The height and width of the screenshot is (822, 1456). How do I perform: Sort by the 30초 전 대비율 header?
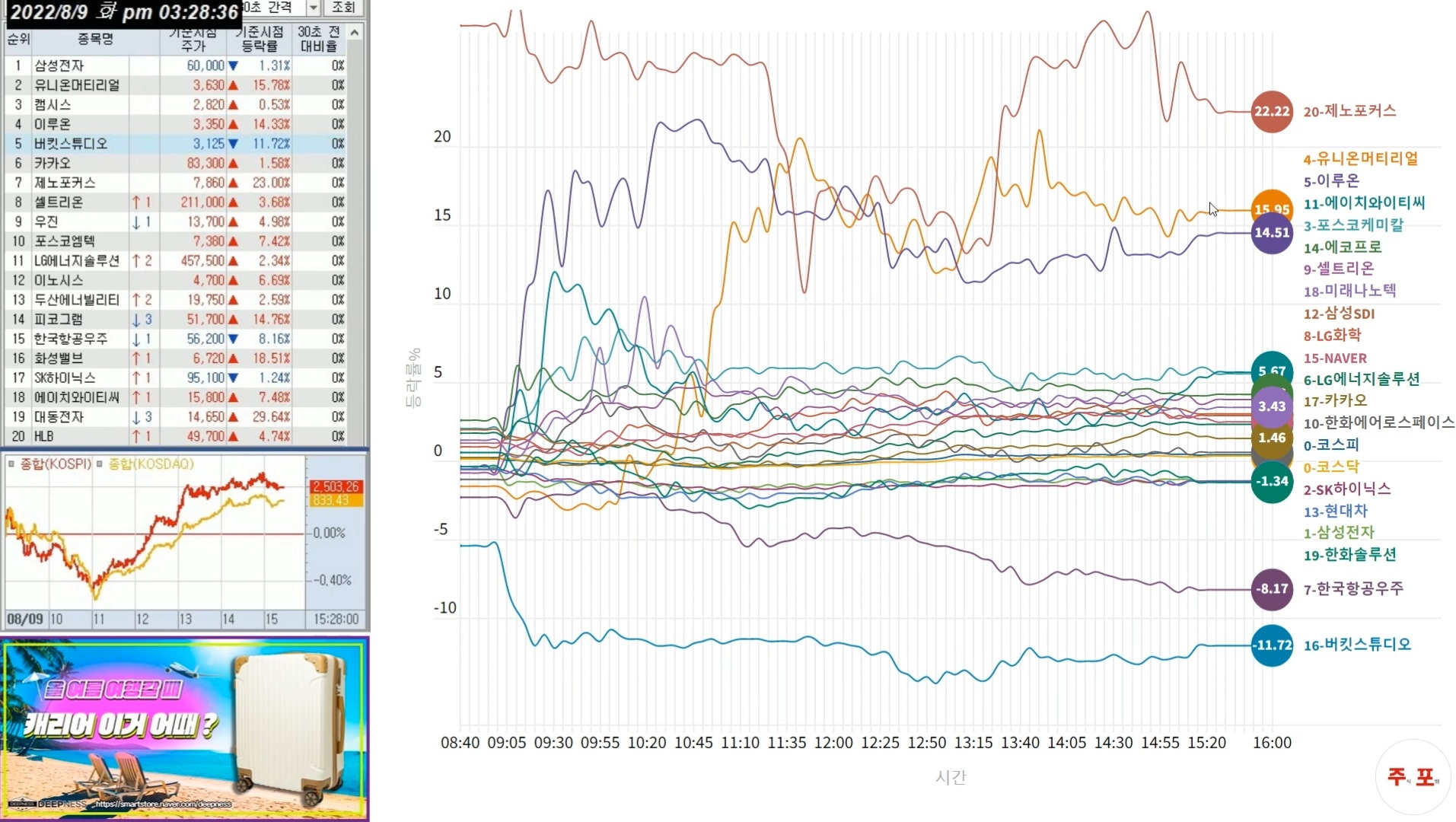point(319,39)
